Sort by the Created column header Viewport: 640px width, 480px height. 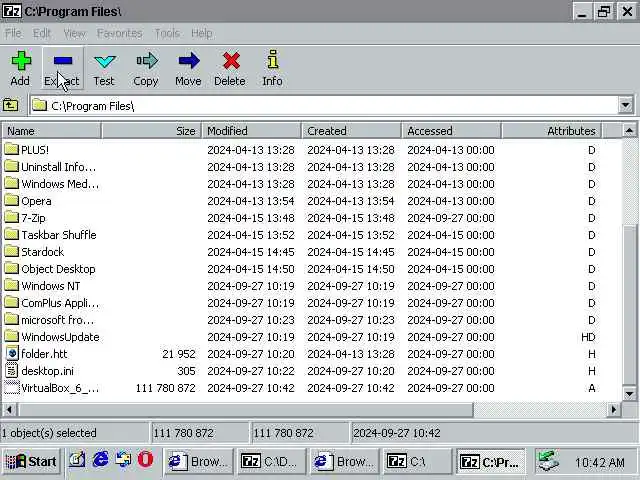point(351,131)
